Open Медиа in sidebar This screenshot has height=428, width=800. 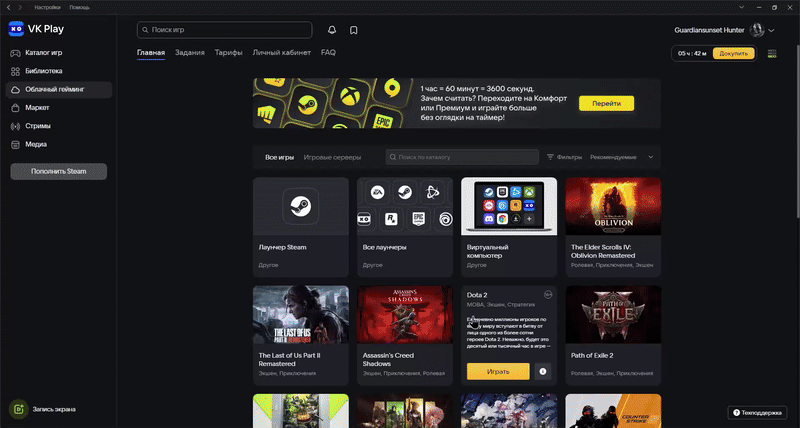pos(59,144)
